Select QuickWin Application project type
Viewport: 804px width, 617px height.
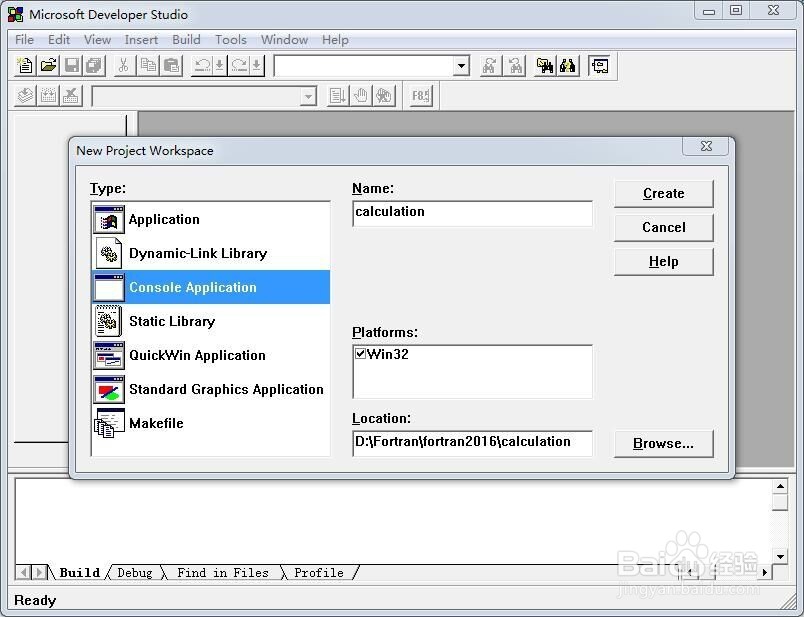pyautogui.click(x=211, y=355)
